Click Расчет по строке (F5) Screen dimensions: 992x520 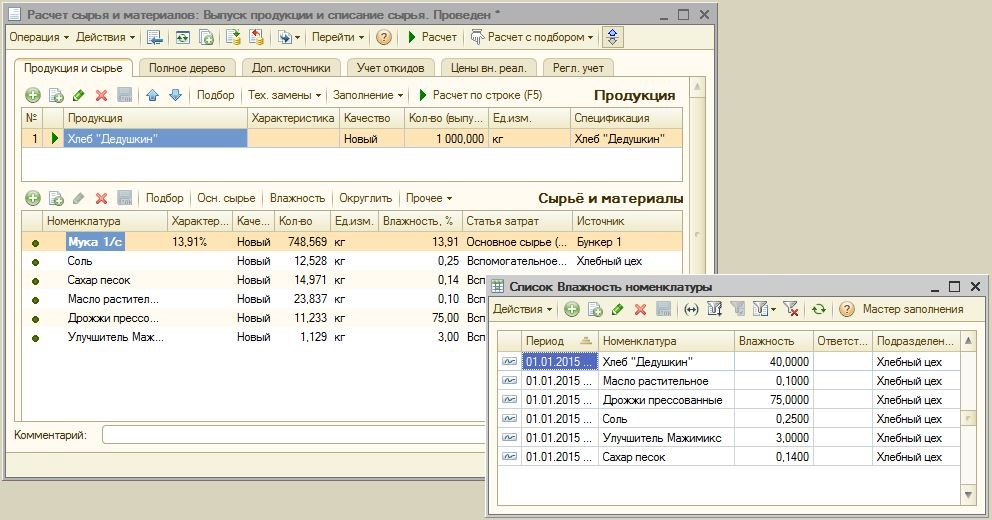481,96
